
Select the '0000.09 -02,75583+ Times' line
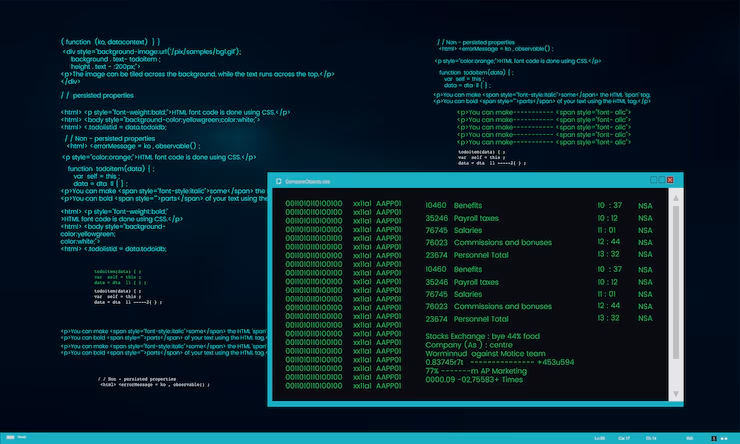(474, 380)
